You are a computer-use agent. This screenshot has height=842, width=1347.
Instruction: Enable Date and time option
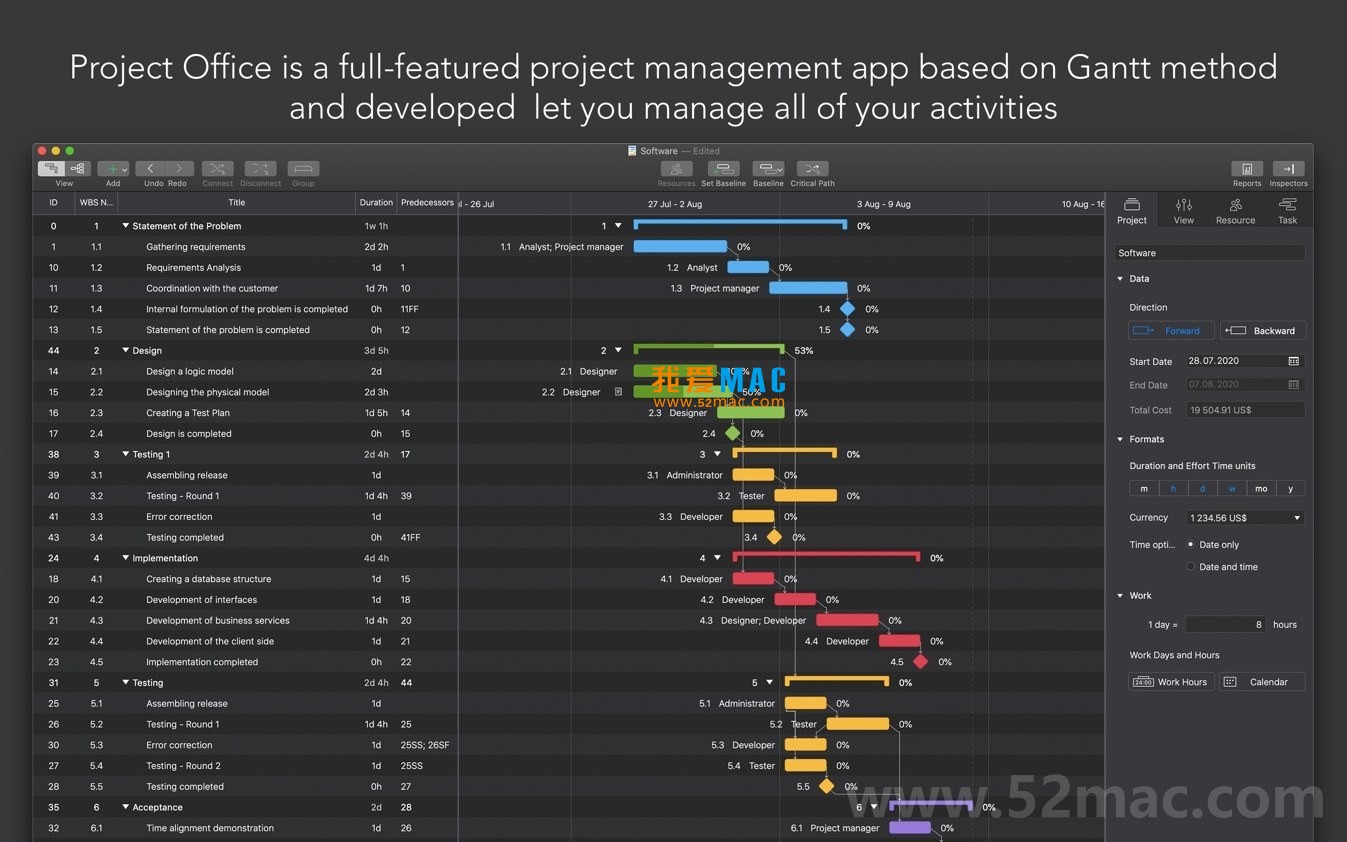point(1191,566)
